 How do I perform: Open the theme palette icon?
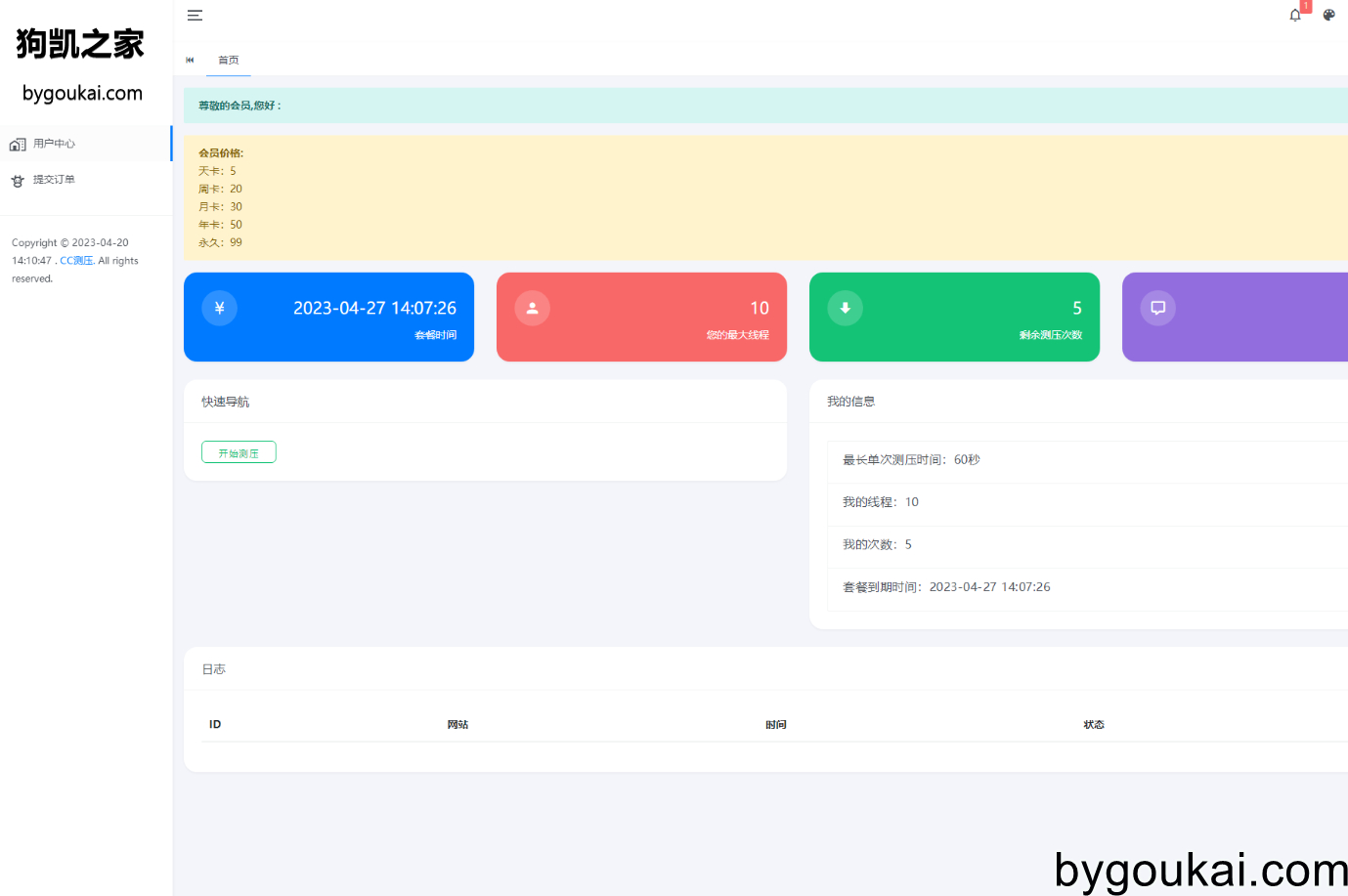click(x=1328, y=15)
